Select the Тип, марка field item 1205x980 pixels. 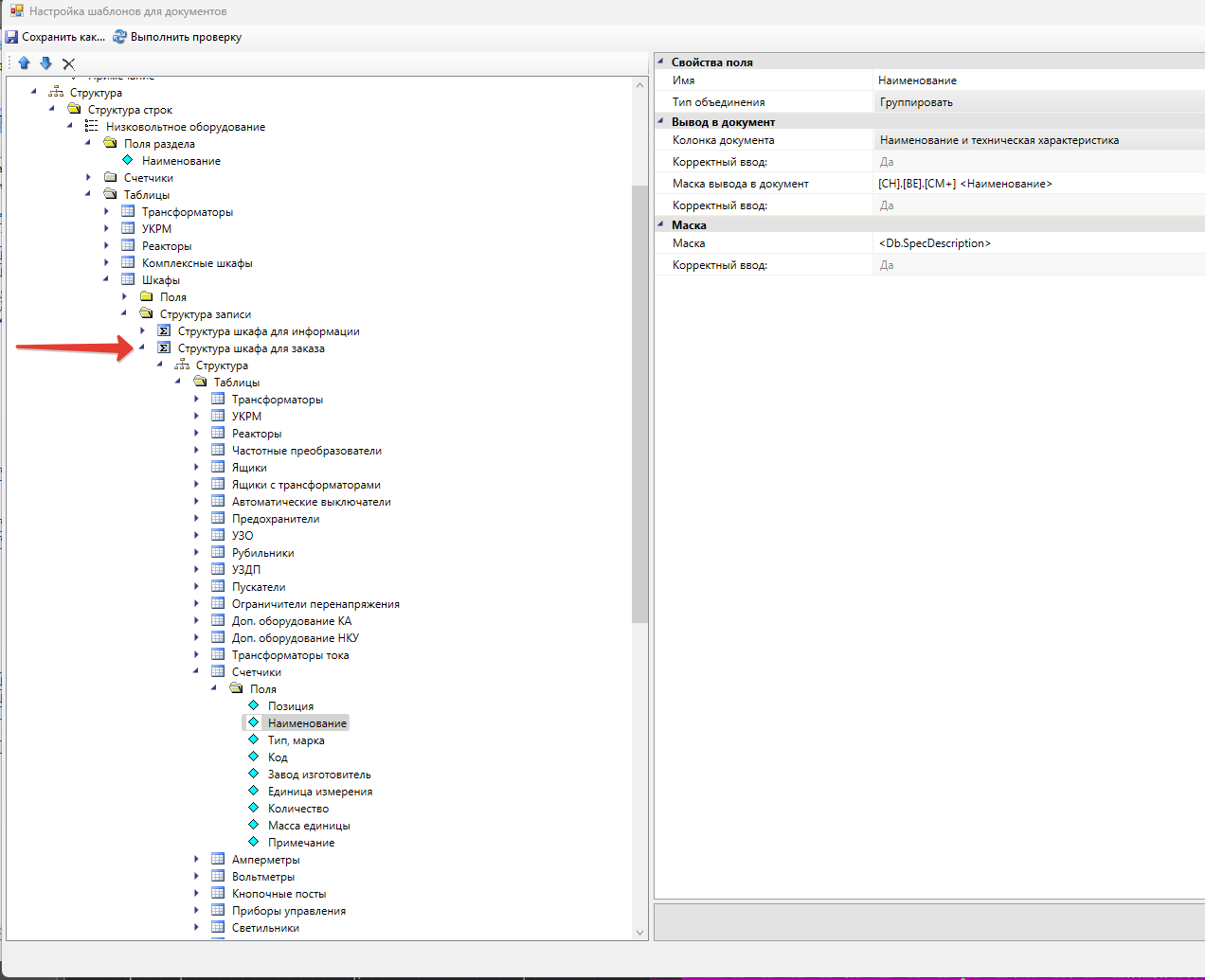coord(296,740)
